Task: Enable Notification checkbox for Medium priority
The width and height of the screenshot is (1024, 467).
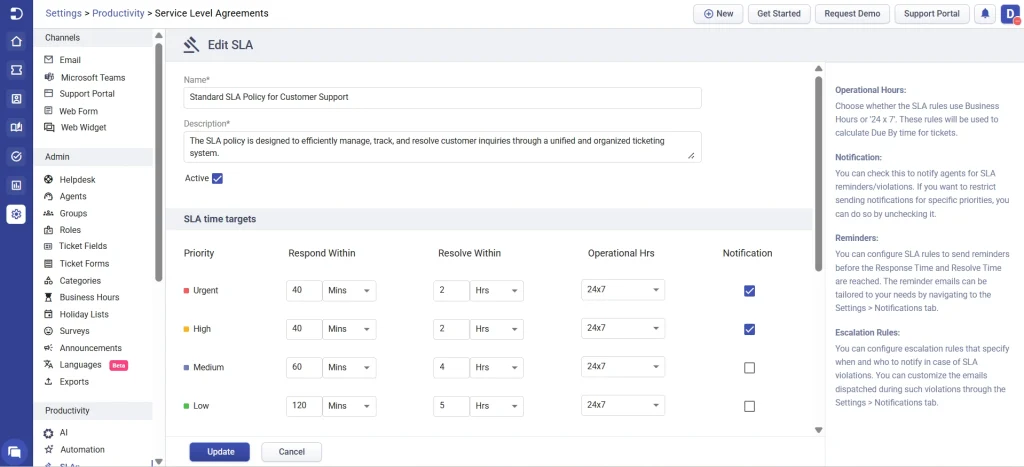Action: click(749, 368)
